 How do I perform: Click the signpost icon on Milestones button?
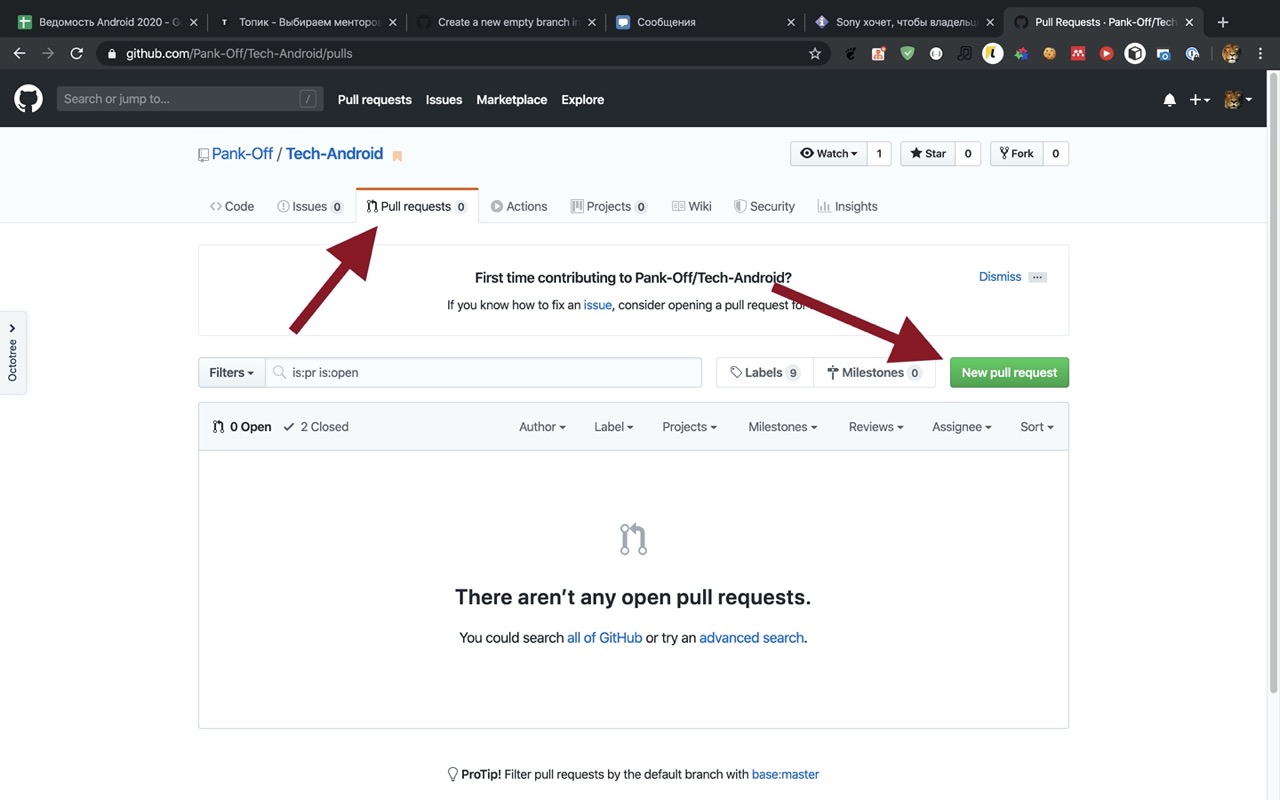pyautogui.click(x=833, y=372)
